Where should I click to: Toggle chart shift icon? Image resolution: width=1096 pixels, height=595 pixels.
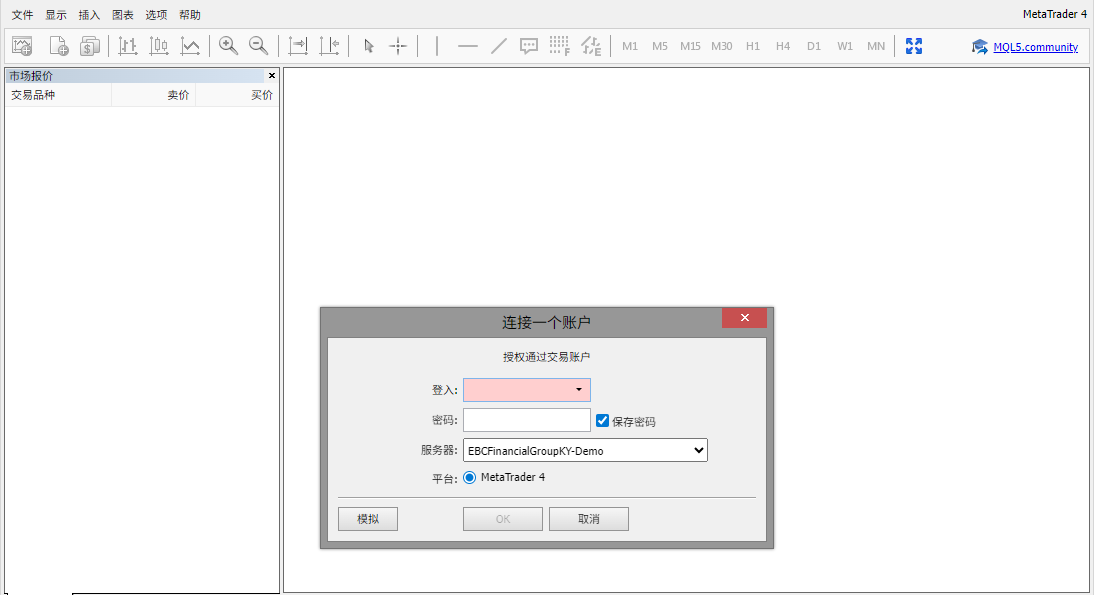pyautogui.click(x=329, y=46)
